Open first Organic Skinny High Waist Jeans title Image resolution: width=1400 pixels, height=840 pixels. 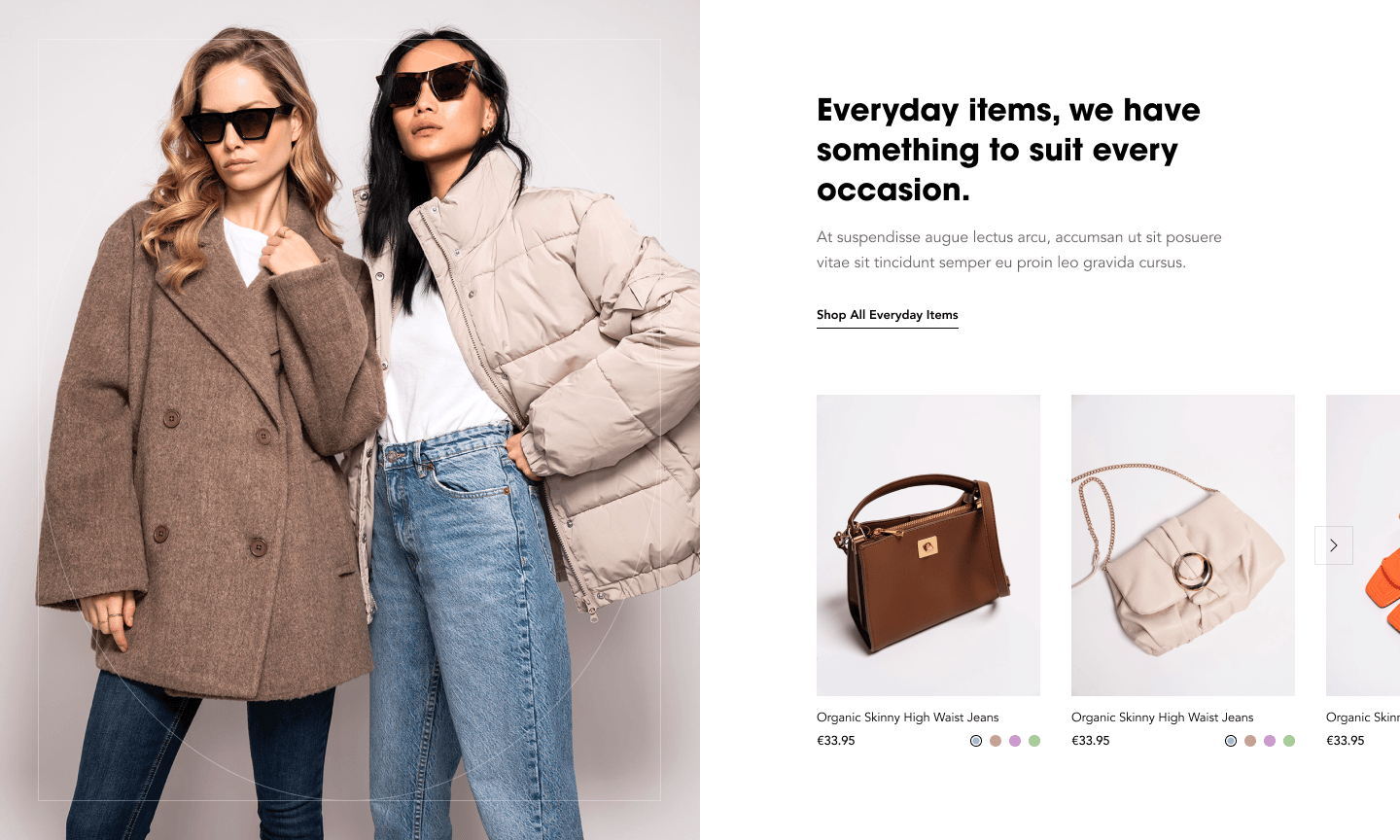pos(908,717)
